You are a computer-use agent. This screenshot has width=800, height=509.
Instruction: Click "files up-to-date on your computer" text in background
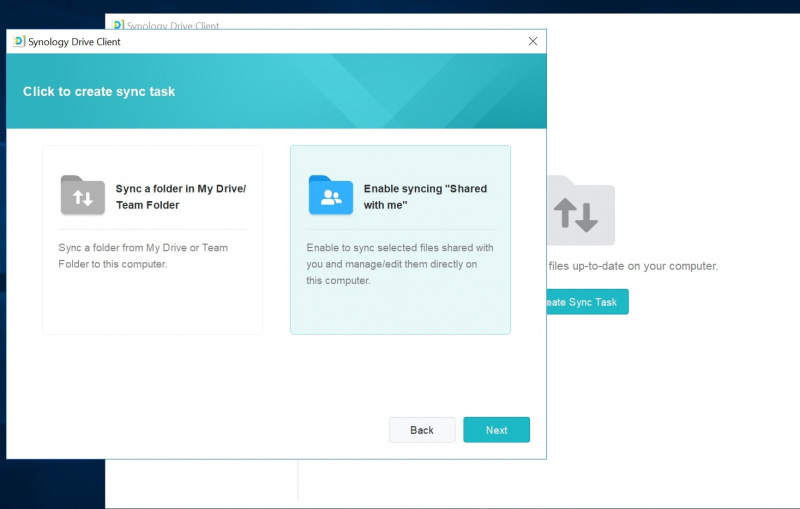[633, 266]
